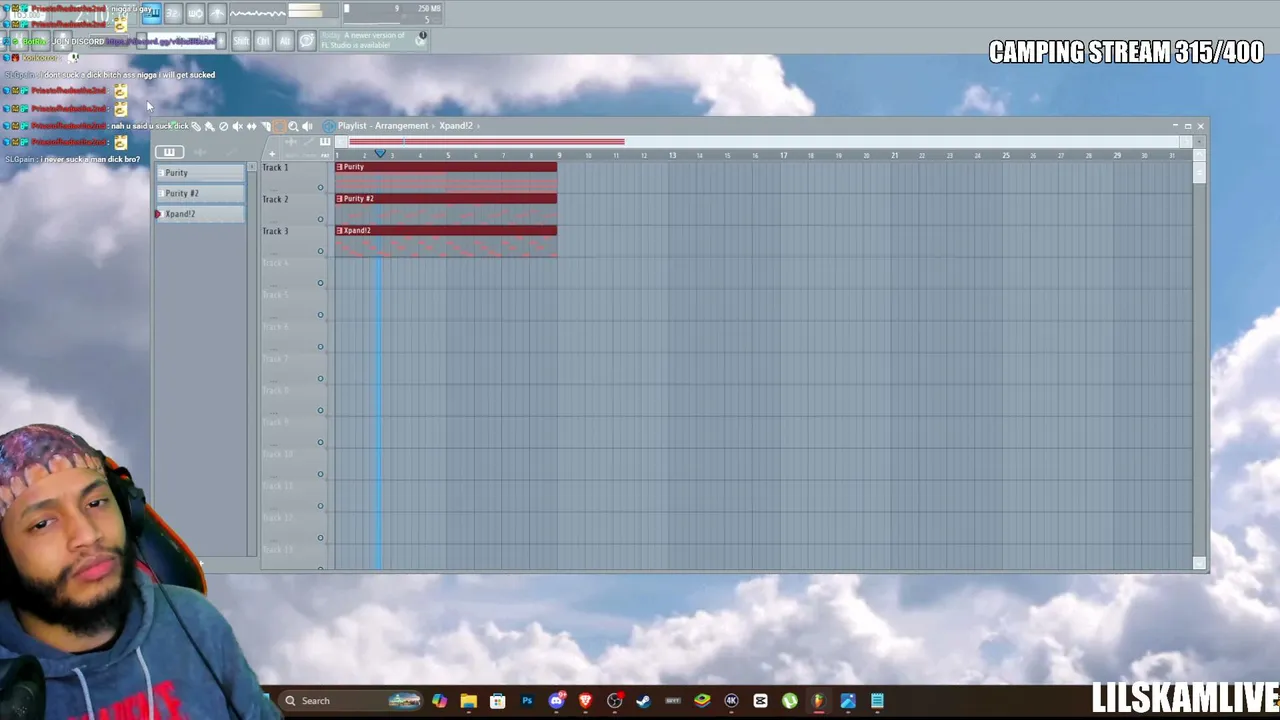Select the Playback tool in Playlist toolbar
The image size is (1280, 720).
(x=307, y=126)
